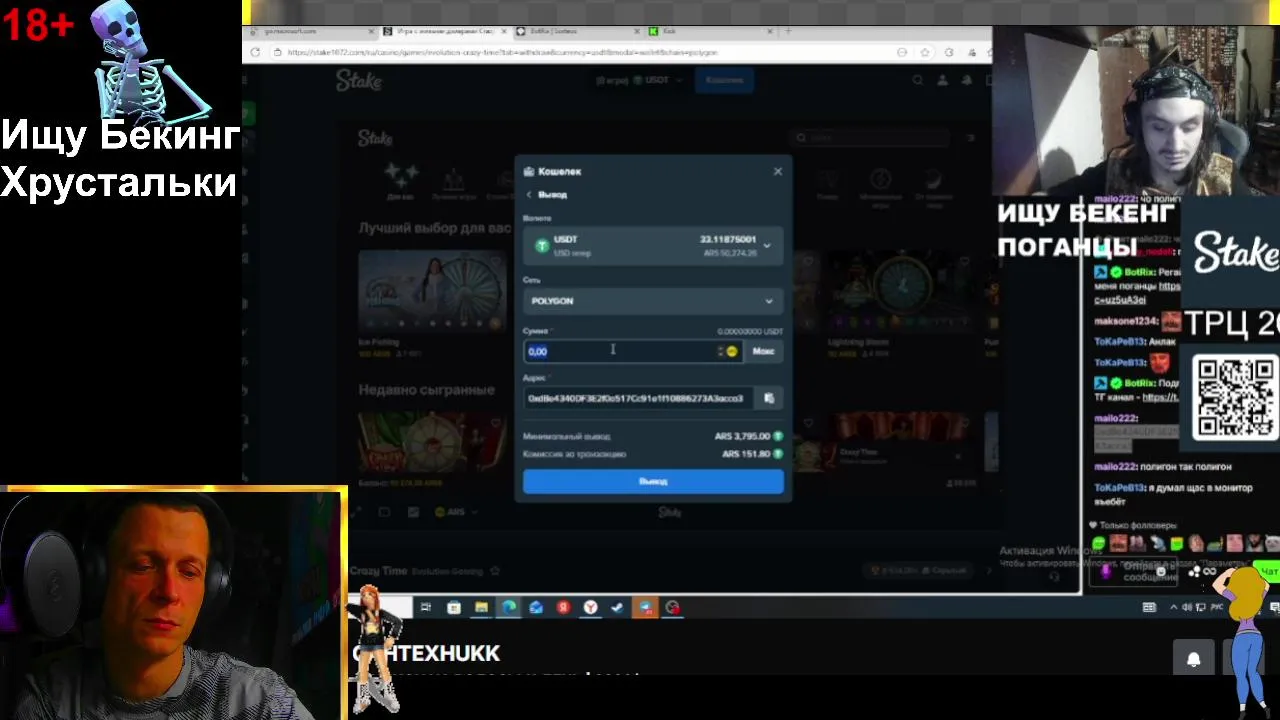Screen dimensions: 1280x720
Task: Set maximum amount with Макс button
Action: pos(764,351)
